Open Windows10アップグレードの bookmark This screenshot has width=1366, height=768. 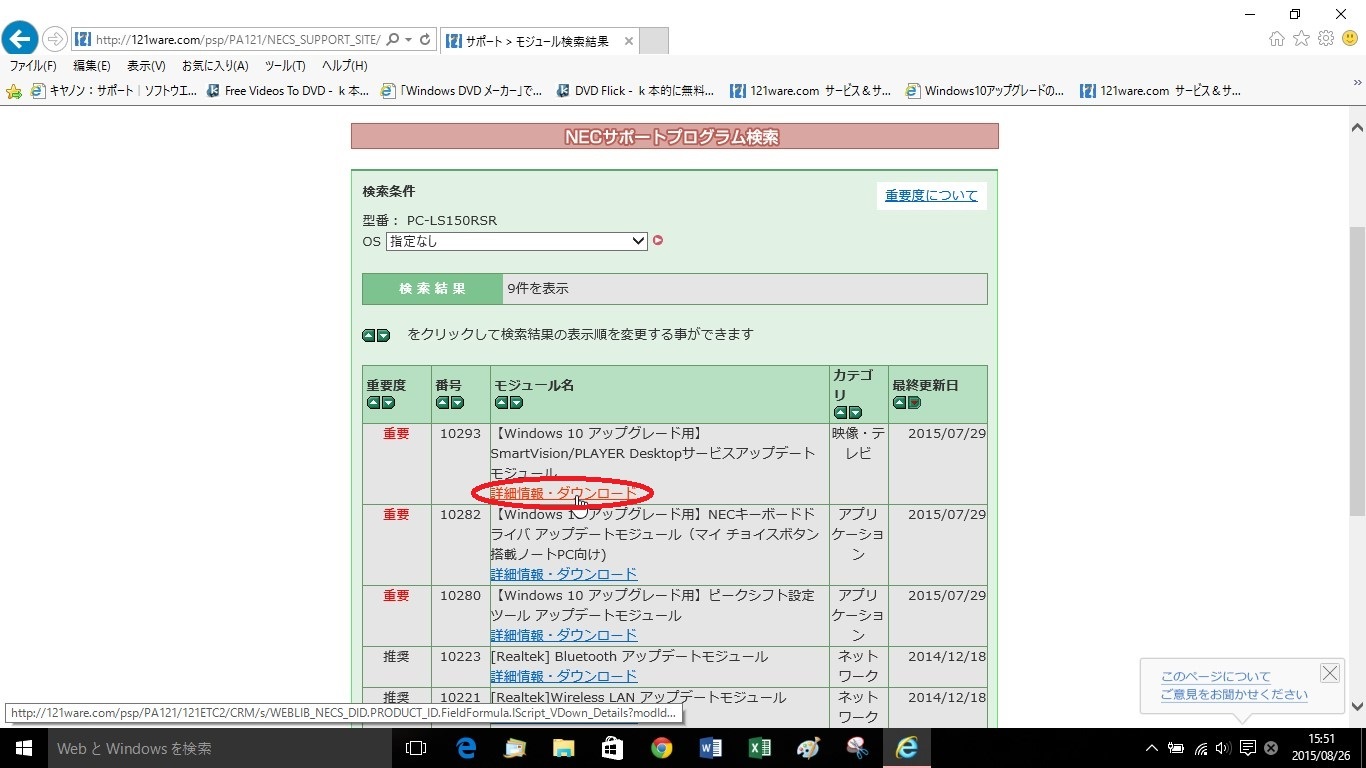(986, 90)
